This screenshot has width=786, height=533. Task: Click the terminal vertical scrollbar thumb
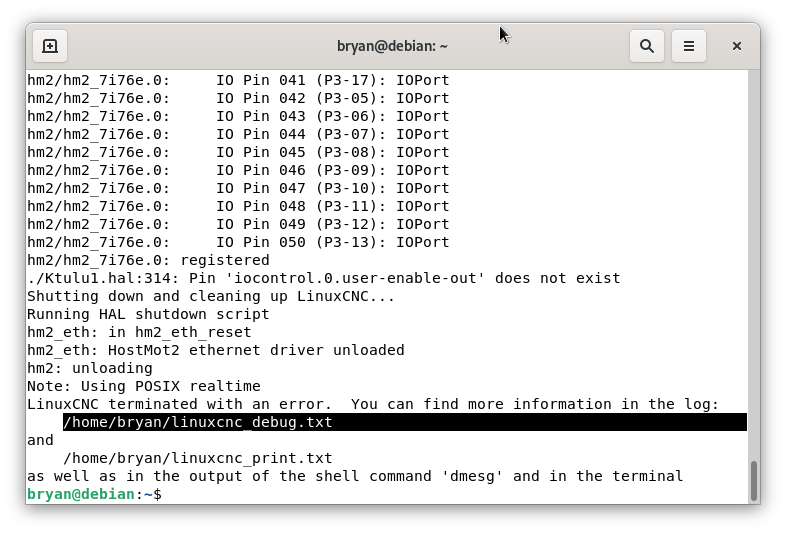(x=753, y=481)
